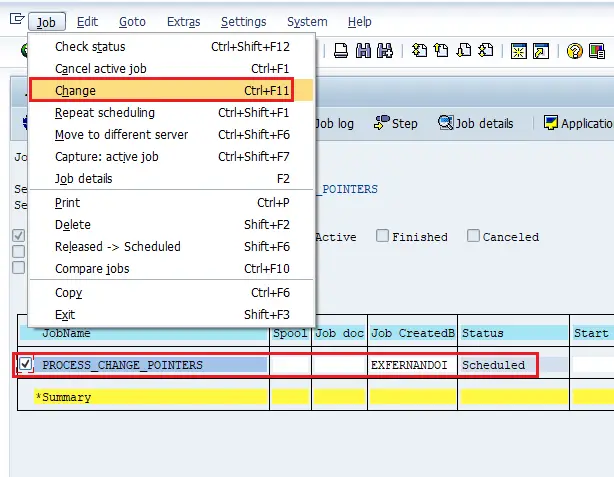Viewport: 614px width, 477px height.
Task: Click the SAP window menu icon left of Job
Action: click(x=17, y=18)
